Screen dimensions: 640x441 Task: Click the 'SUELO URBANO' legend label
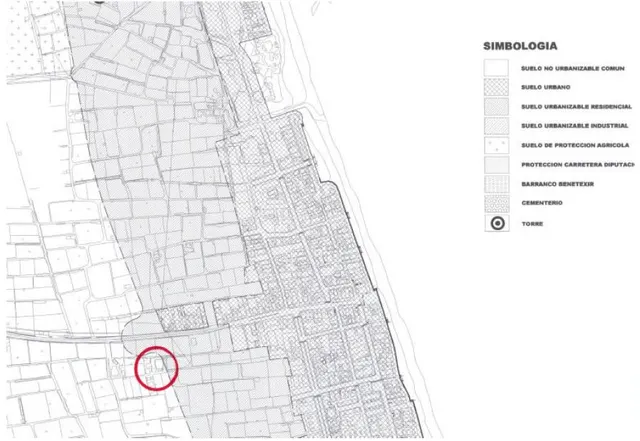pyautogui.click(x=546, y=87)
